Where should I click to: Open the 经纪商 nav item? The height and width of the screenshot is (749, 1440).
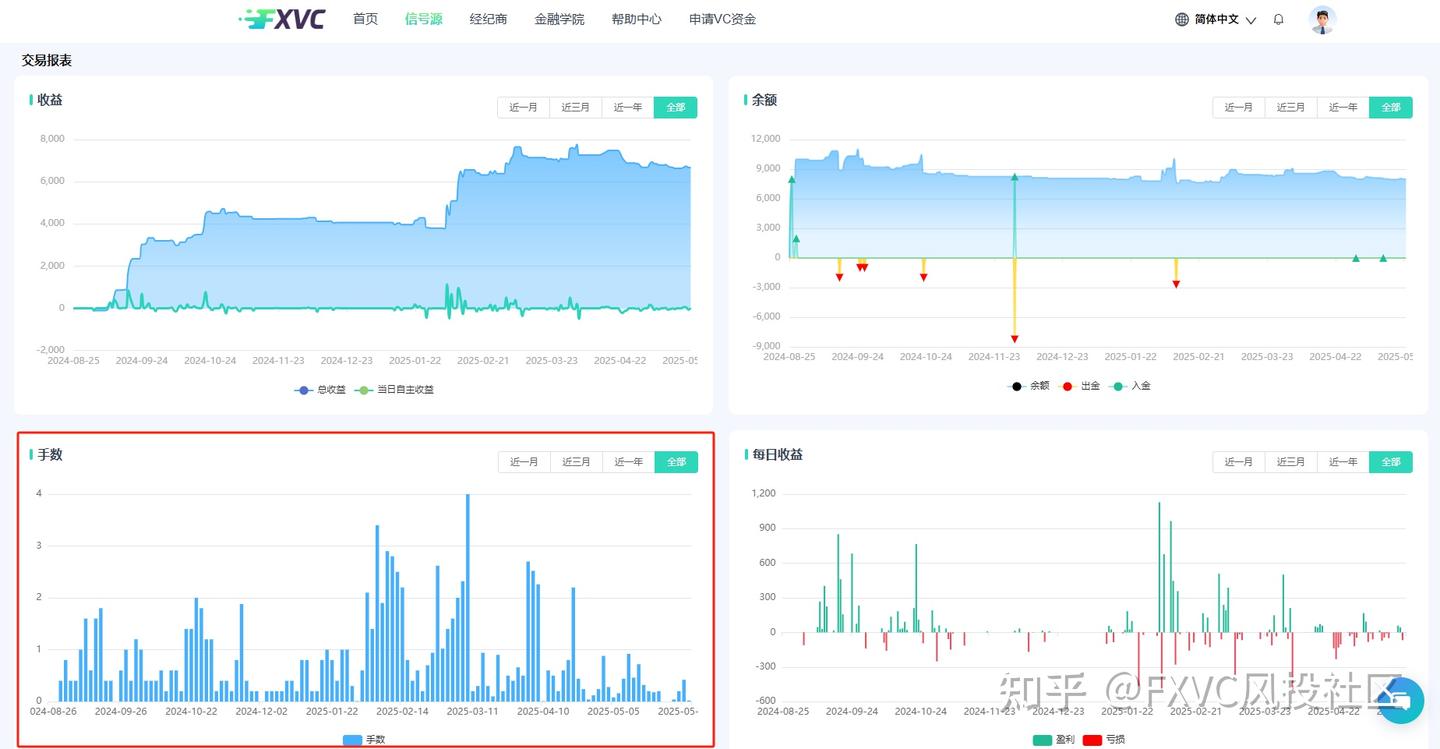tap(488, 19)
